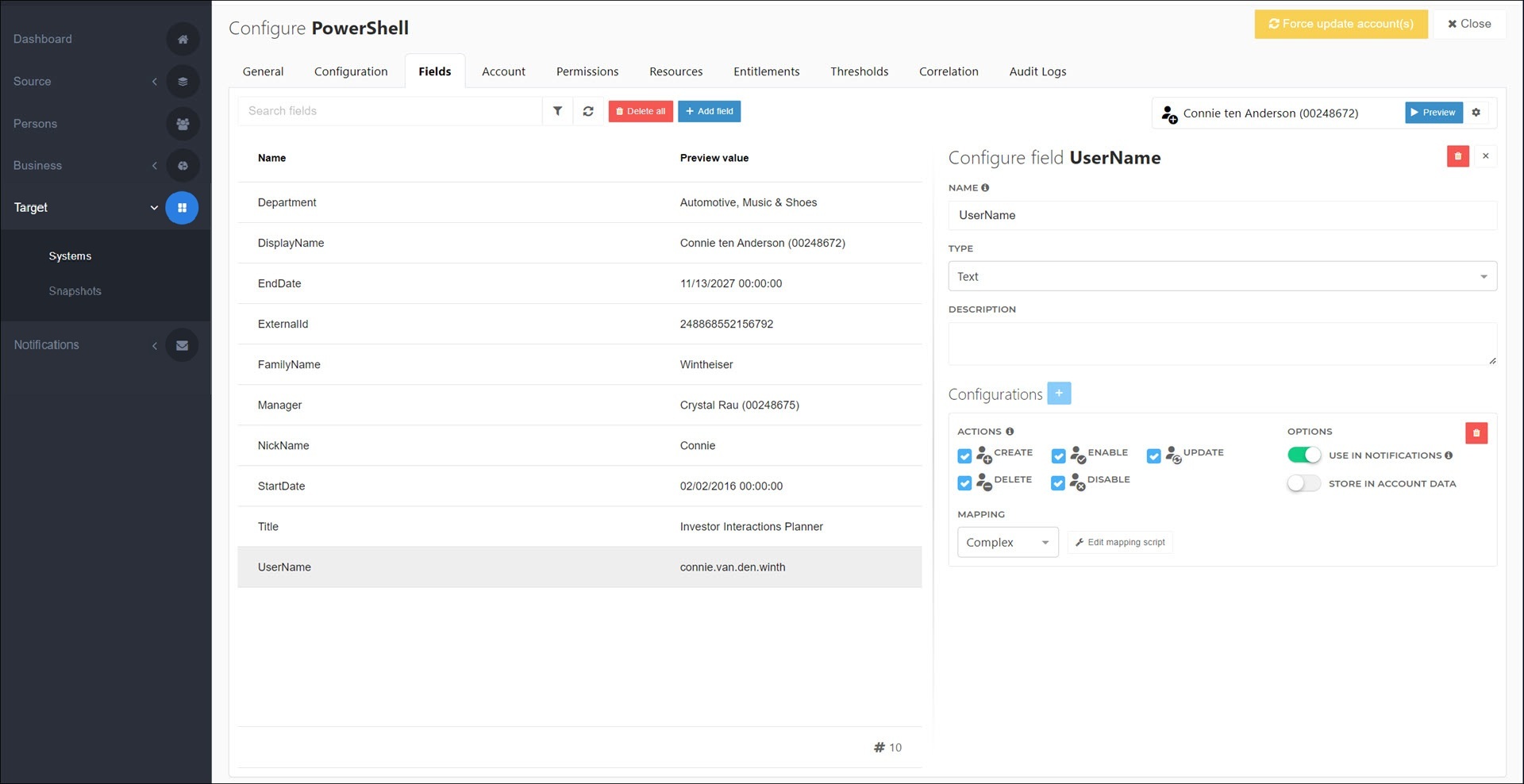Open the Resources tab
The height and width of the screenshot is (784, 1524).
pyautogui.click(x=676, y=71)
